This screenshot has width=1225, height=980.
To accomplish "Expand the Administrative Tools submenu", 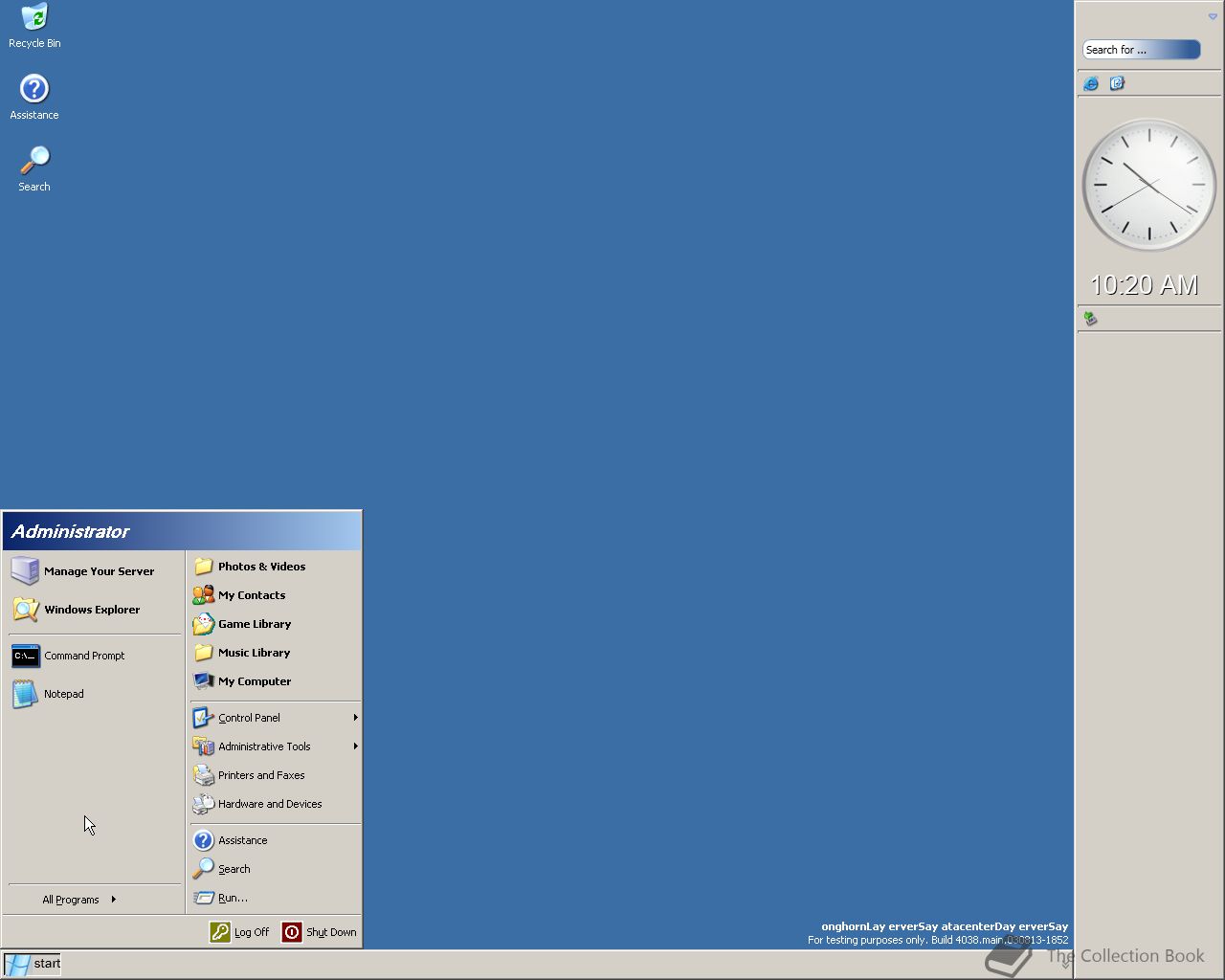I will click(x=275, y=746).
